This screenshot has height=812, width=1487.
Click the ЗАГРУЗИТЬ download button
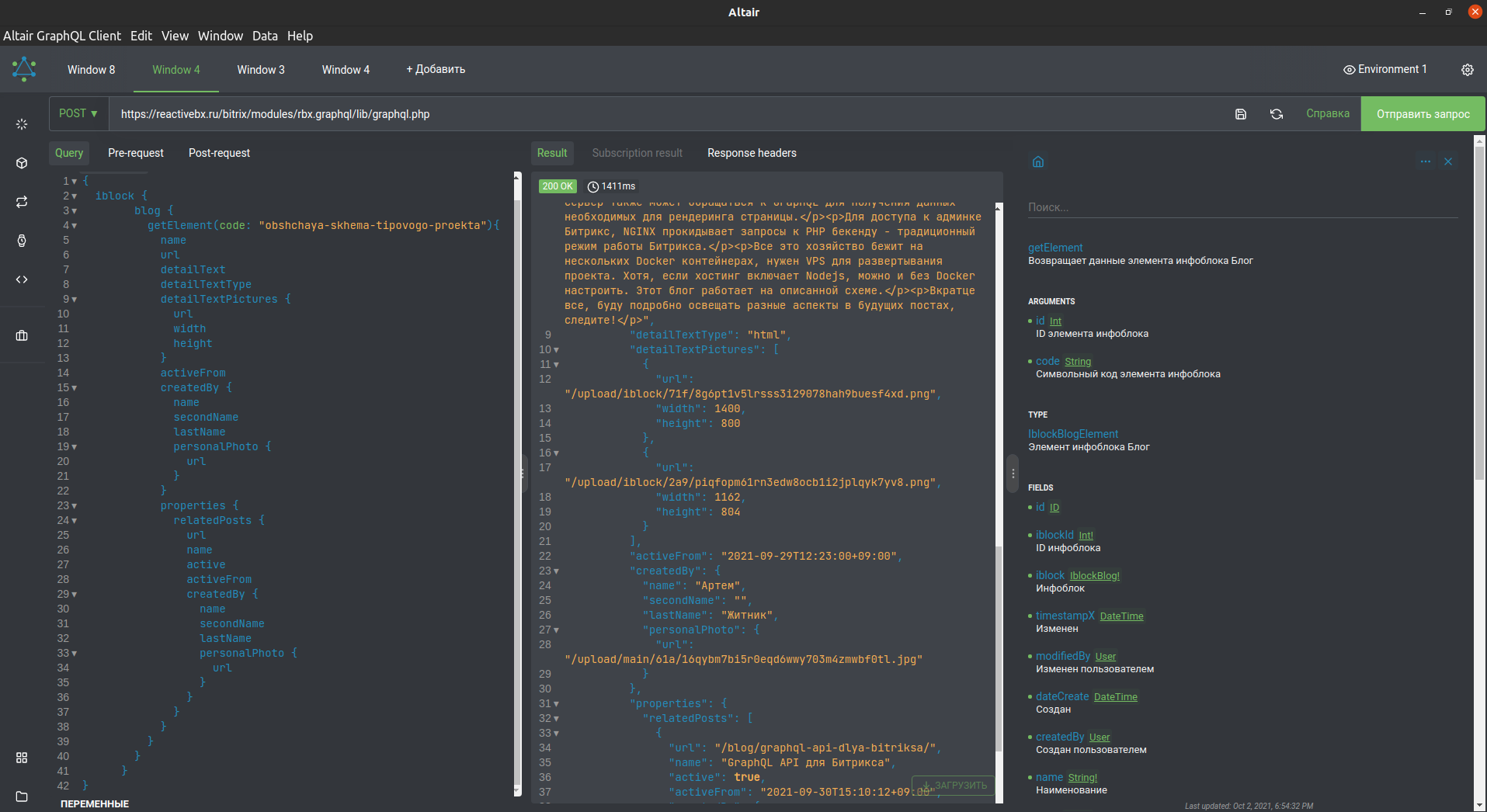[x=954, y=786]
